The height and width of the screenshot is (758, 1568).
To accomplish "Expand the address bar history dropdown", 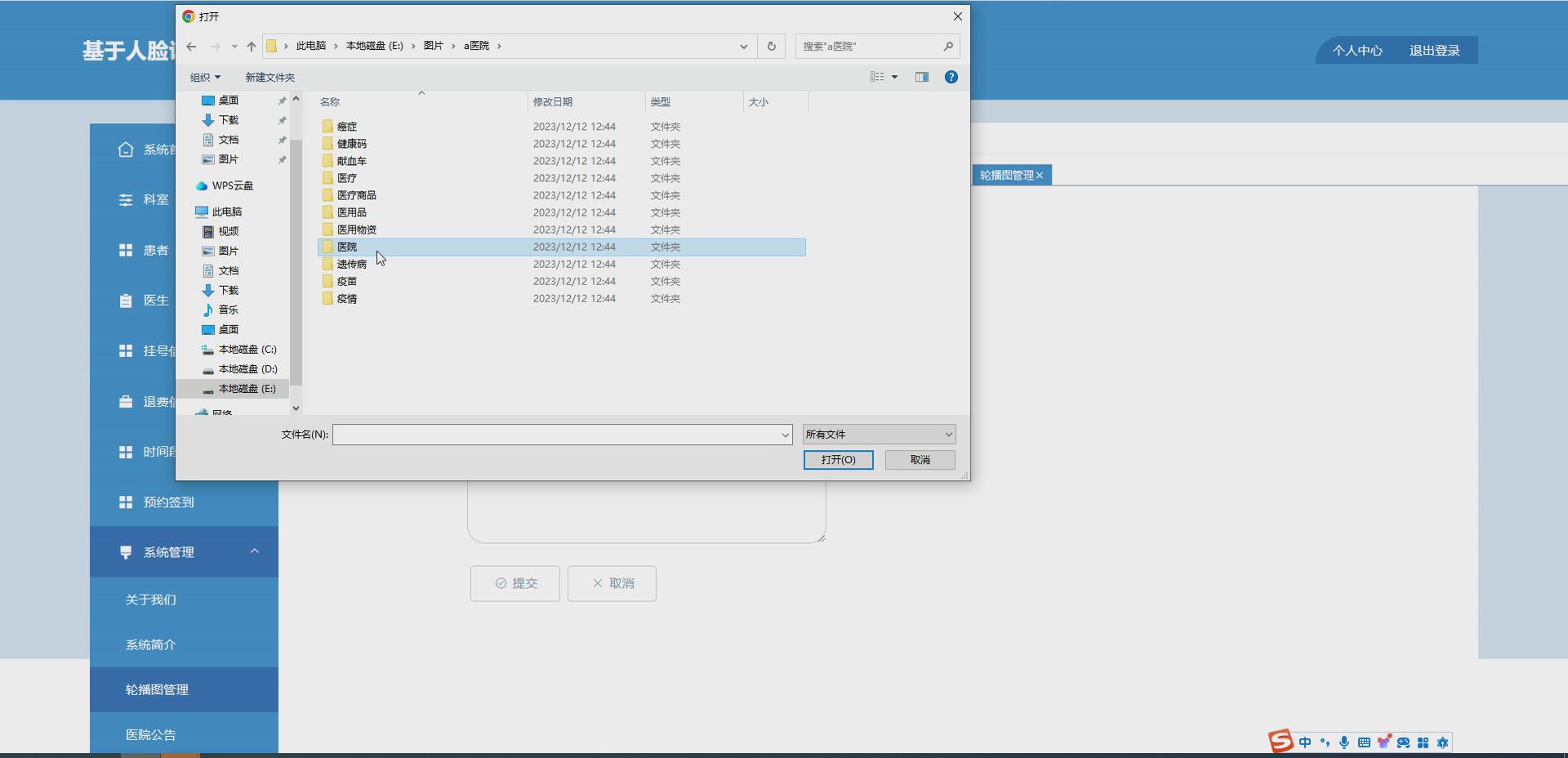I will pyautogui.click(x=743, y=47).
